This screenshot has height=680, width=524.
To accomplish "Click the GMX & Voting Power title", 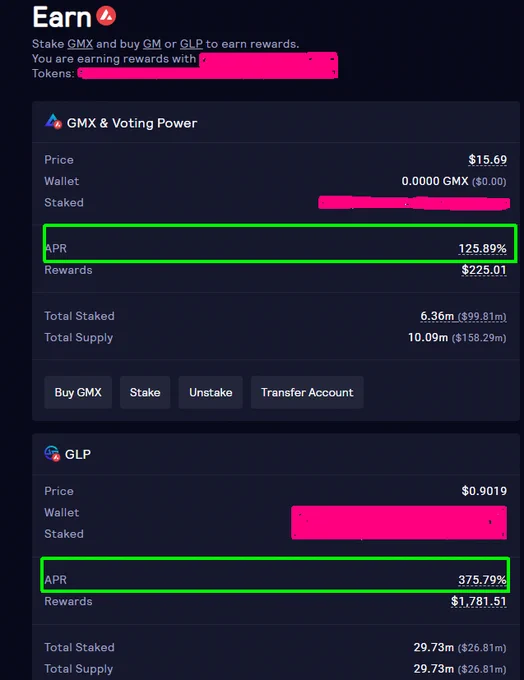I will click(x=132, y=123).
